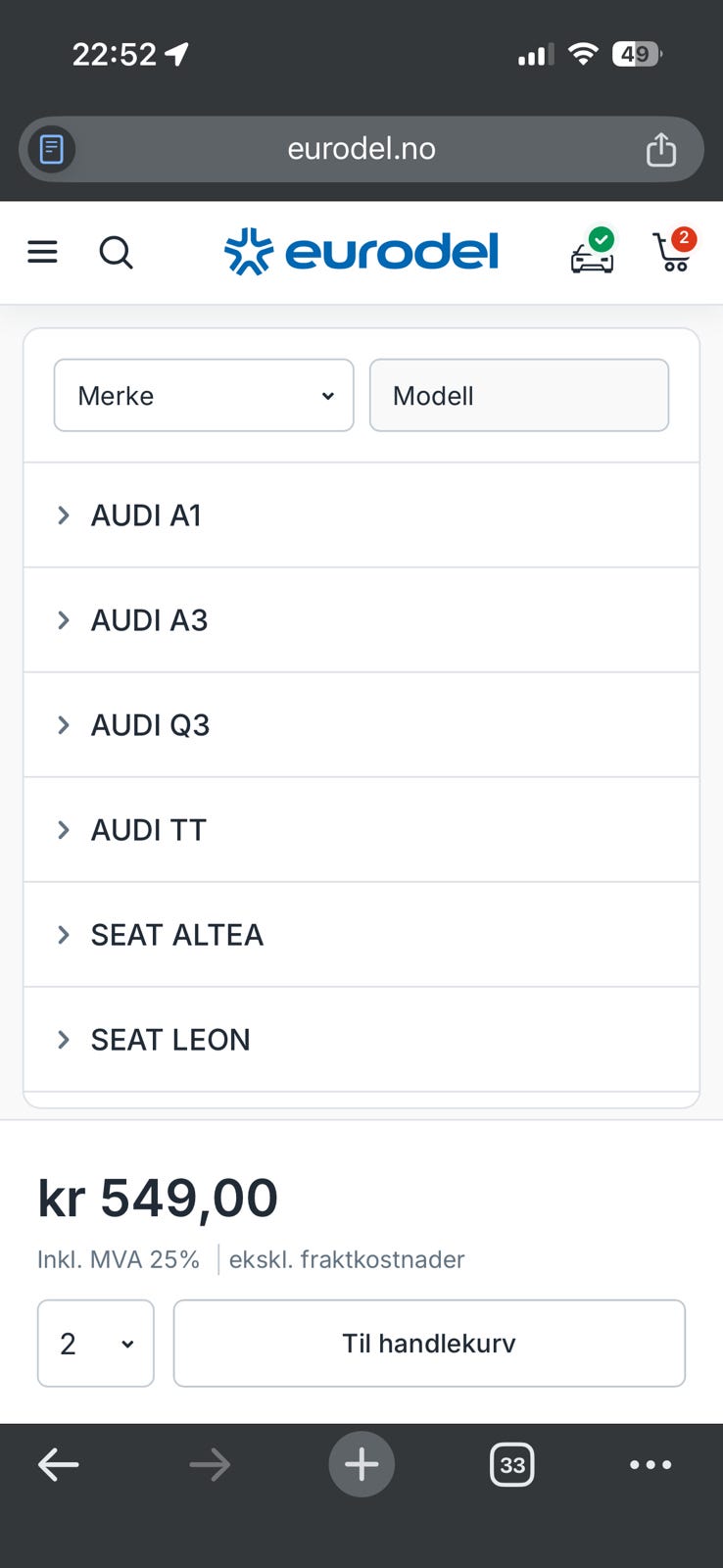Open the hamburger menu
This screenshot has width=723, height=1568.
[42, 253]
